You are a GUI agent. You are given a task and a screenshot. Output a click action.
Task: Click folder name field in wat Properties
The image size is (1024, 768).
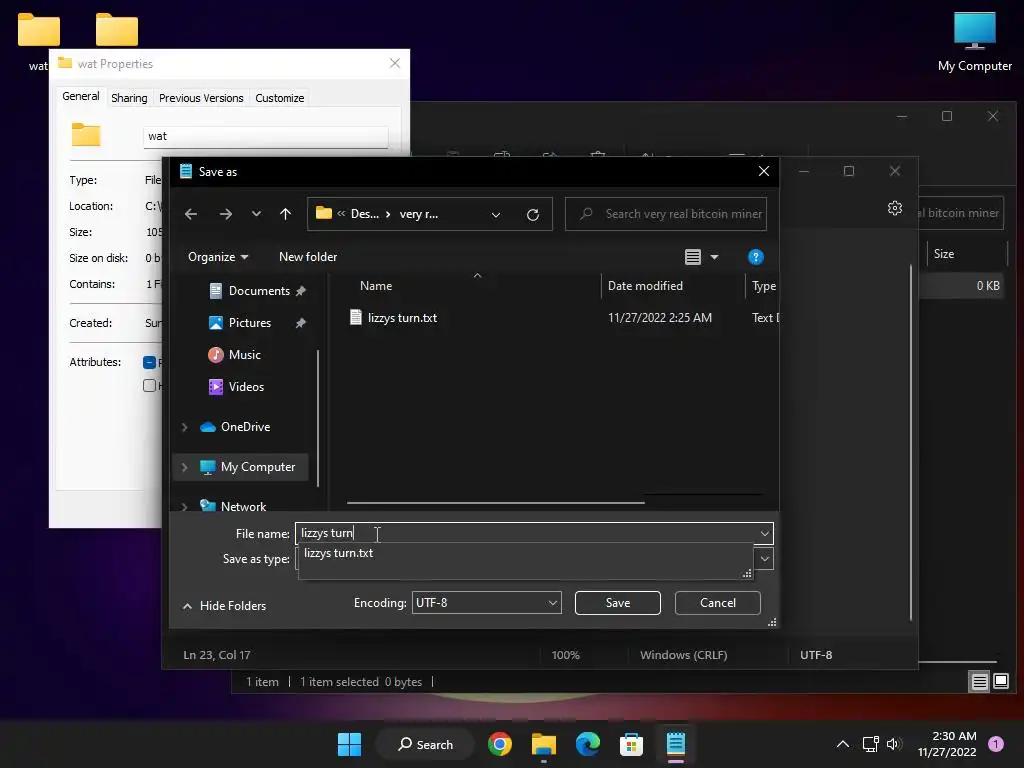[265, 136]
